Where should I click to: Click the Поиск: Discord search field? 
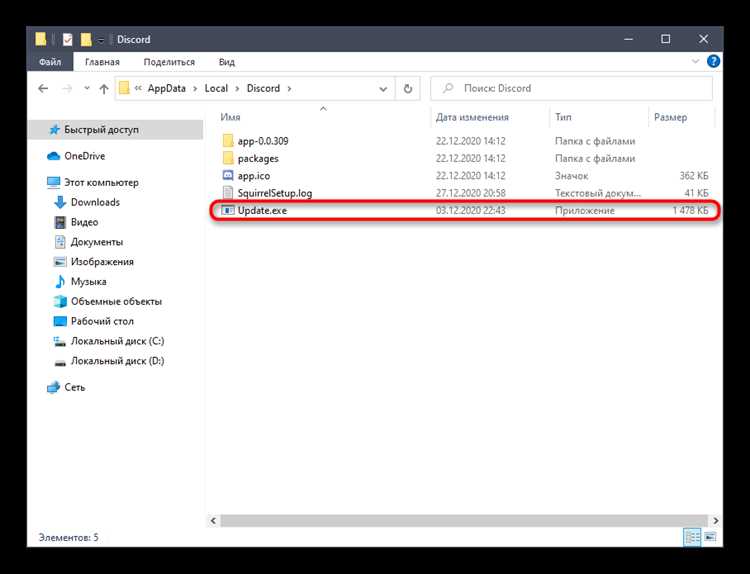coord(572,88)
